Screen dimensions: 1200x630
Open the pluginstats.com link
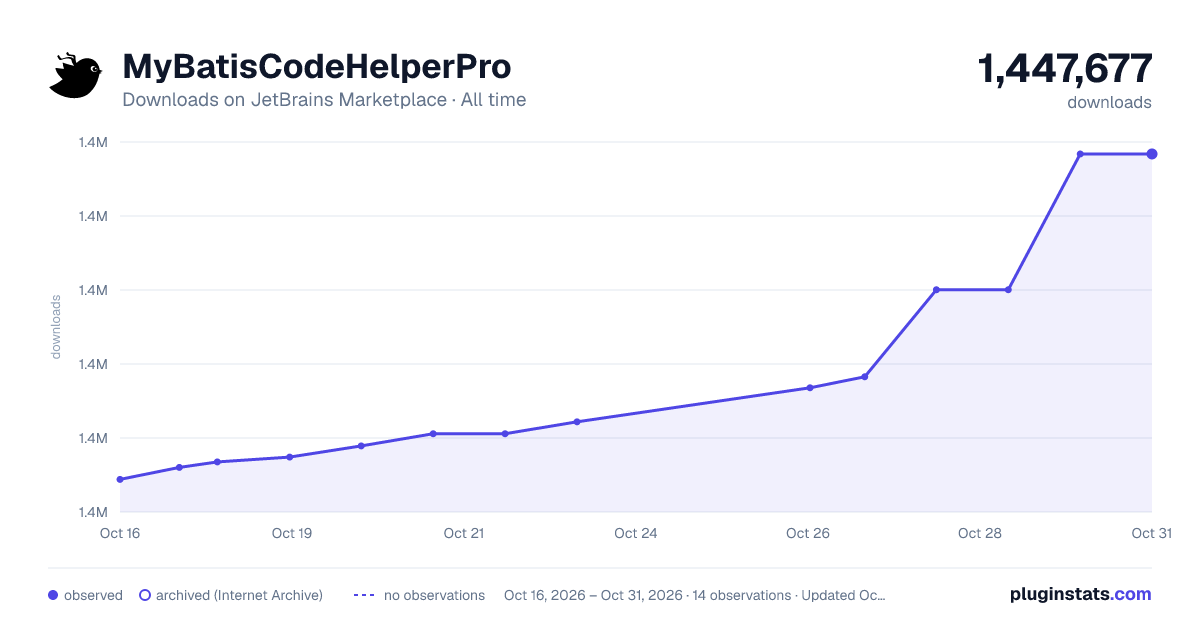tap(1080, 594)
